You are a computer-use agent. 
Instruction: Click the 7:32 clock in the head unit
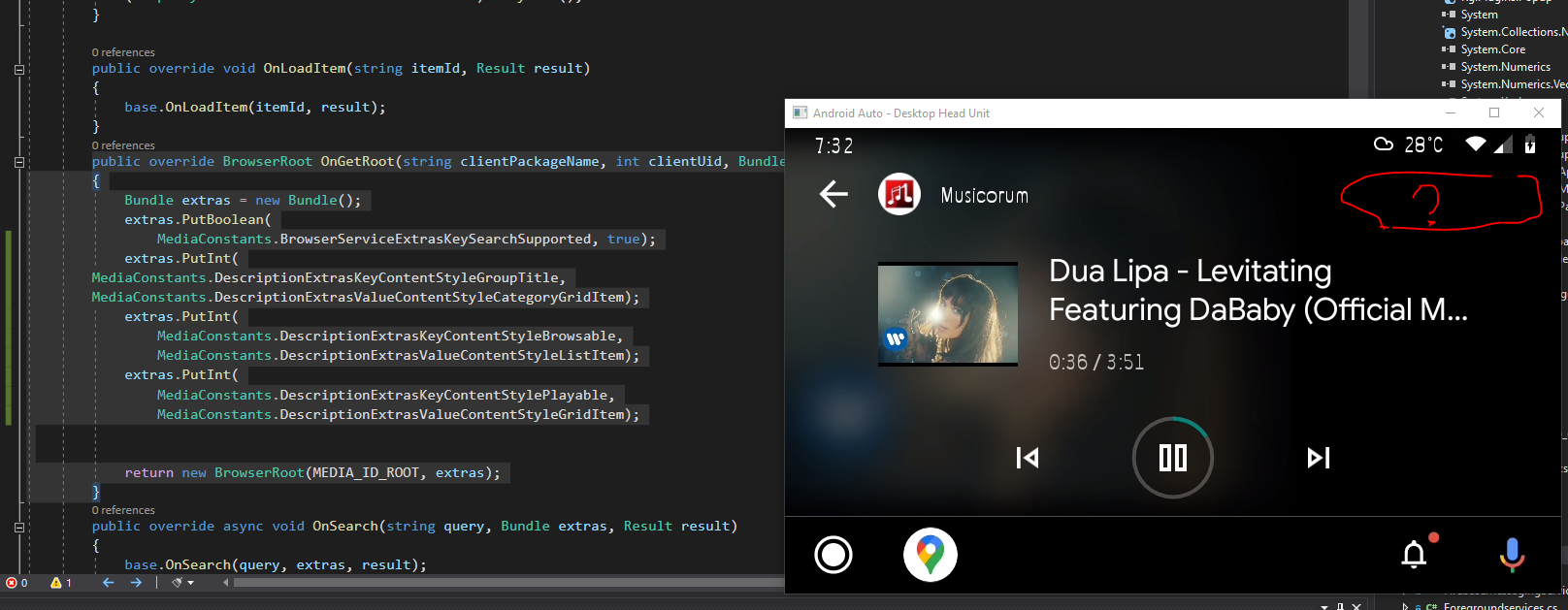[x=834, y=145]
